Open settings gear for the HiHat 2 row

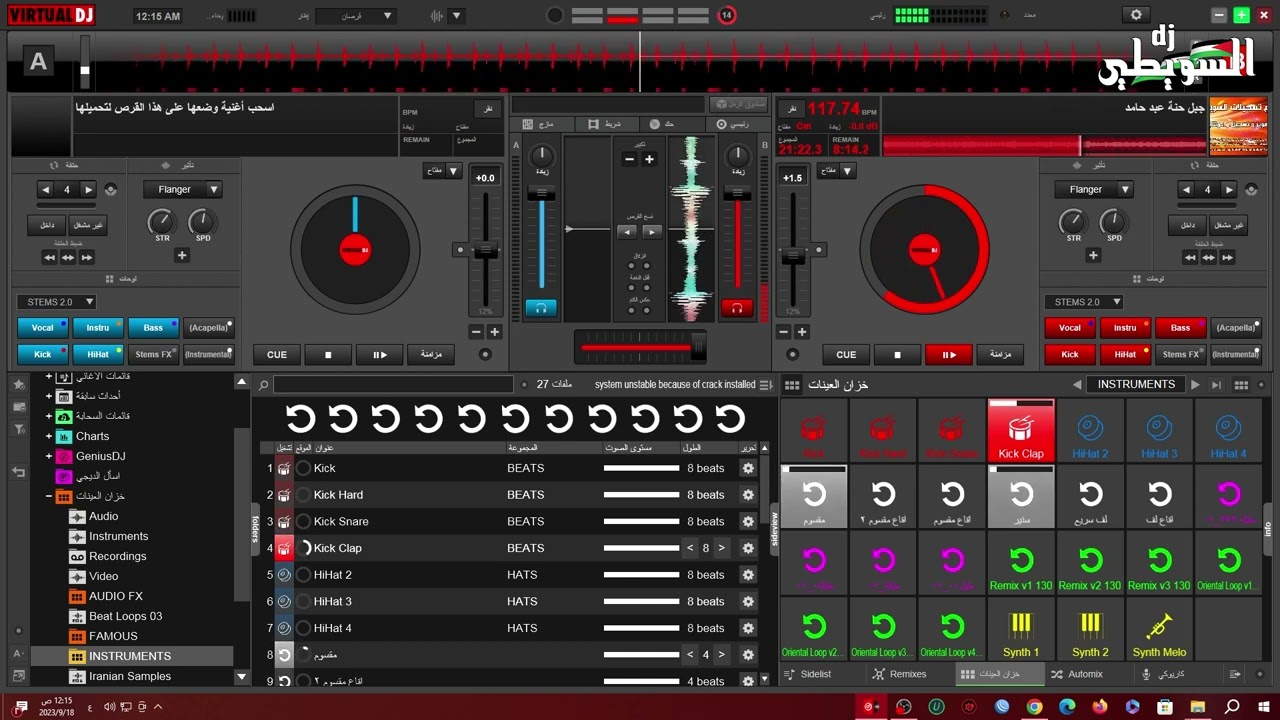(x=747, y=575)
